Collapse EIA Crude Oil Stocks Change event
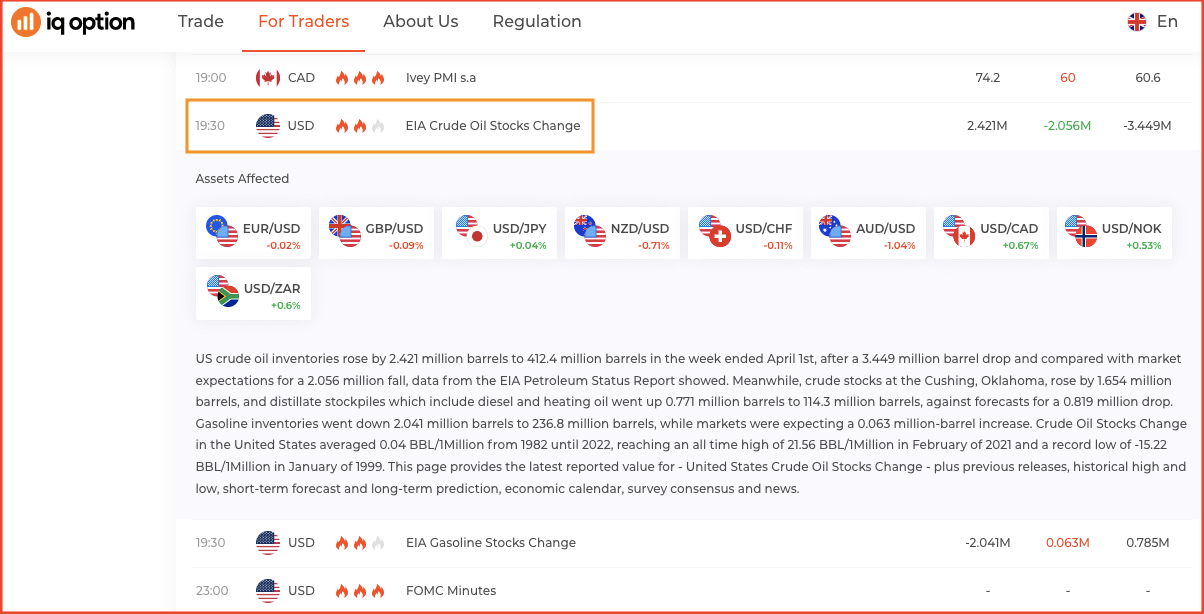The image size is (1204, 614). (493, 126)
